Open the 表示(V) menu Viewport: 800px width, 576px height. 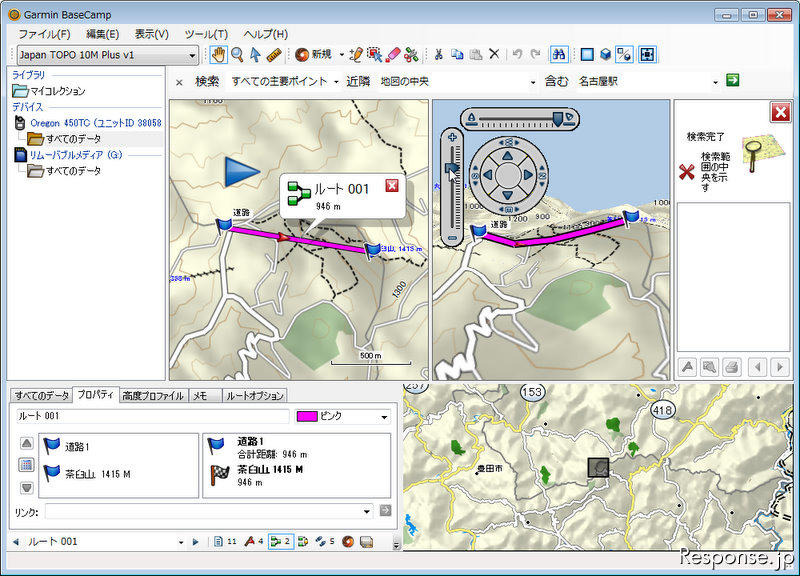pyautogui.click(x=152, y=34)
